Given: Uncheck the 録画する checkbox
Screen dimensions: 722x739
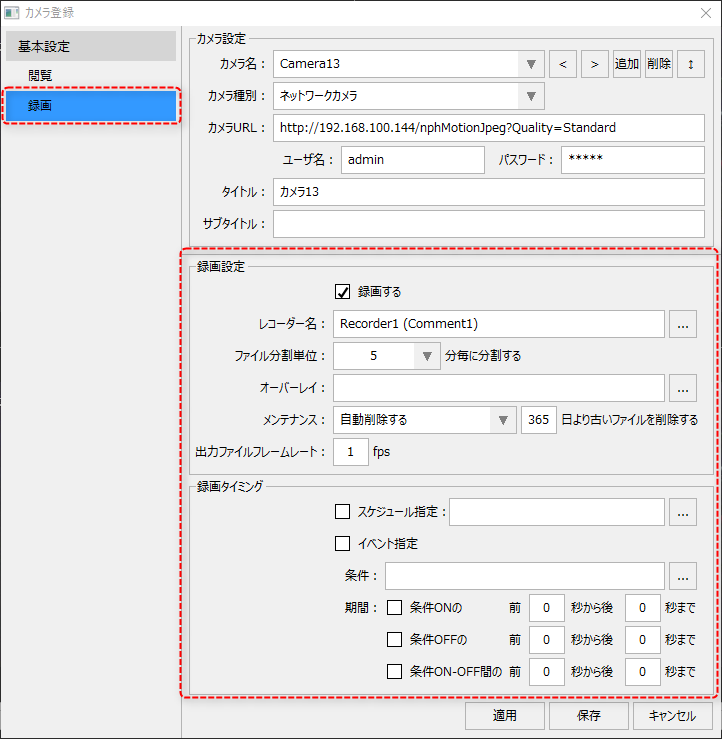Looking at the screenshot, I should pos(343,292).
